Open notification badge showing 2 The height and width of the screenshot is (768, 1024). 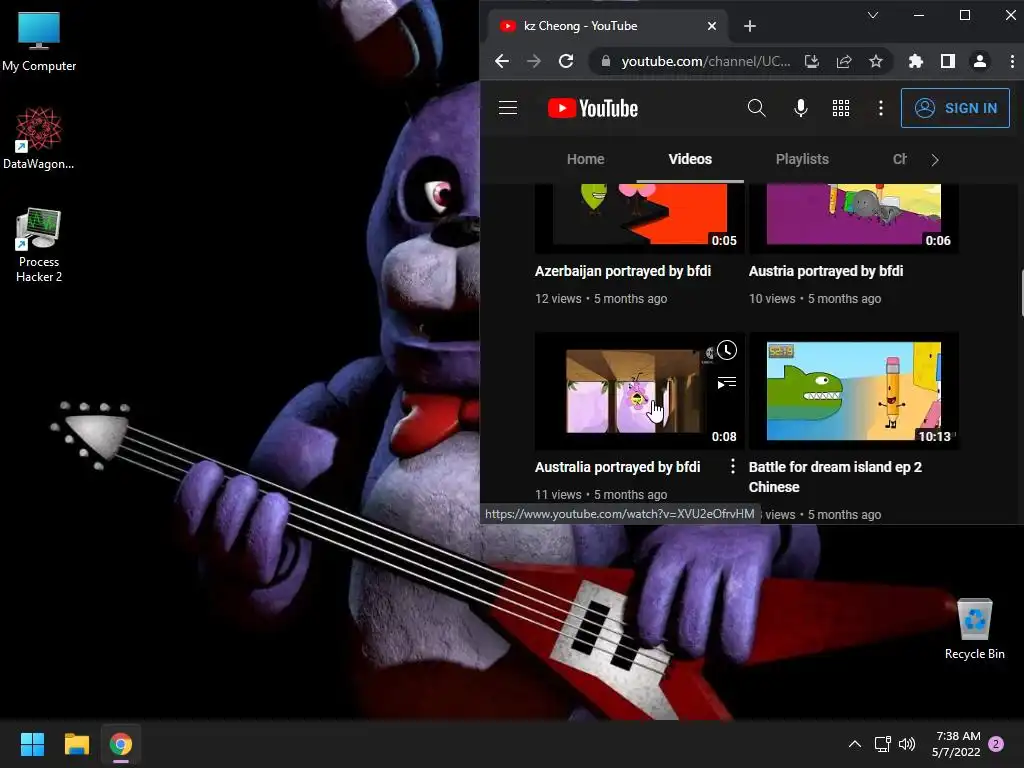coord(996,744)
